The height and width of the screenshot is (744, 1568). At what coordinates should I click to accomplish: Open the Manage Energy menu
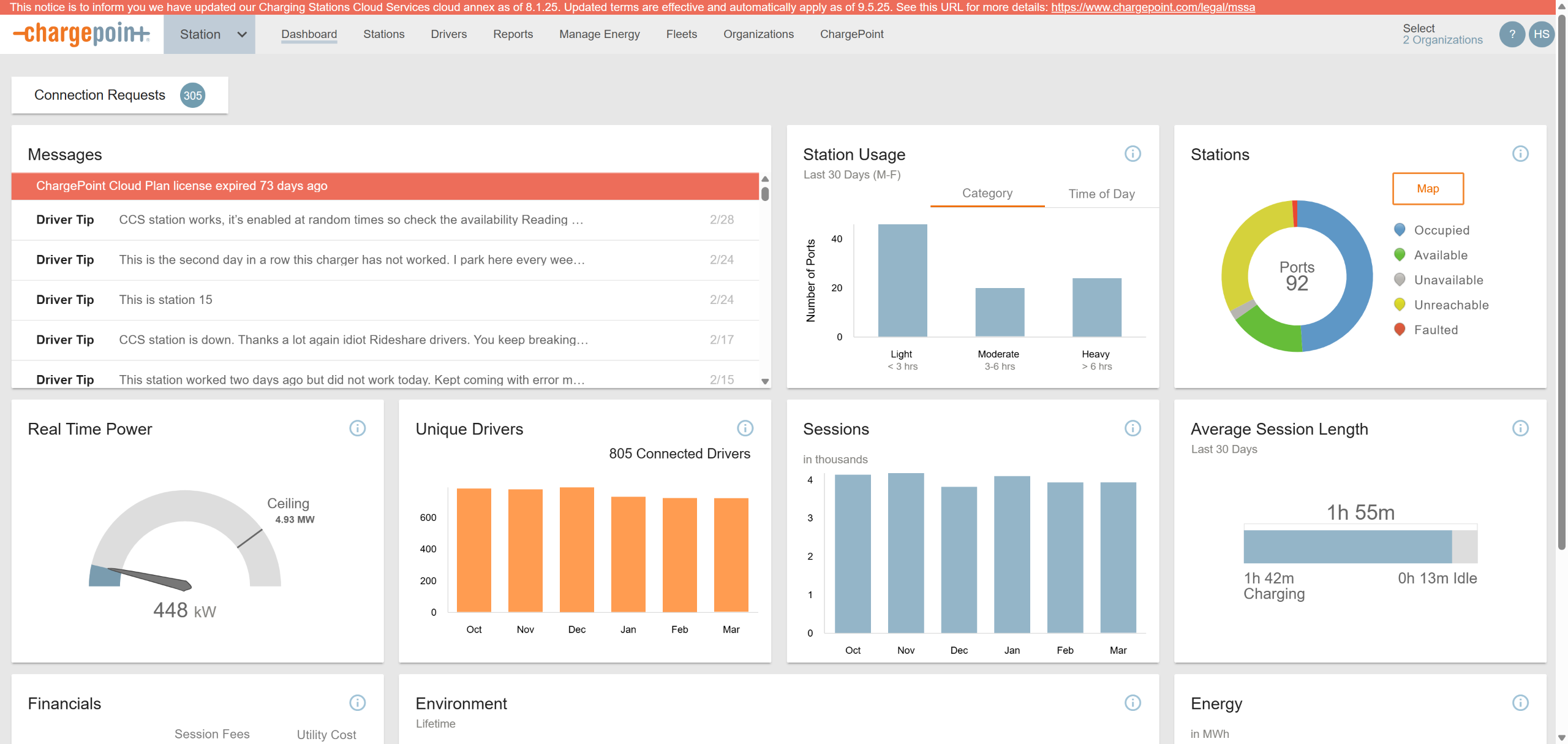point(599,34)
